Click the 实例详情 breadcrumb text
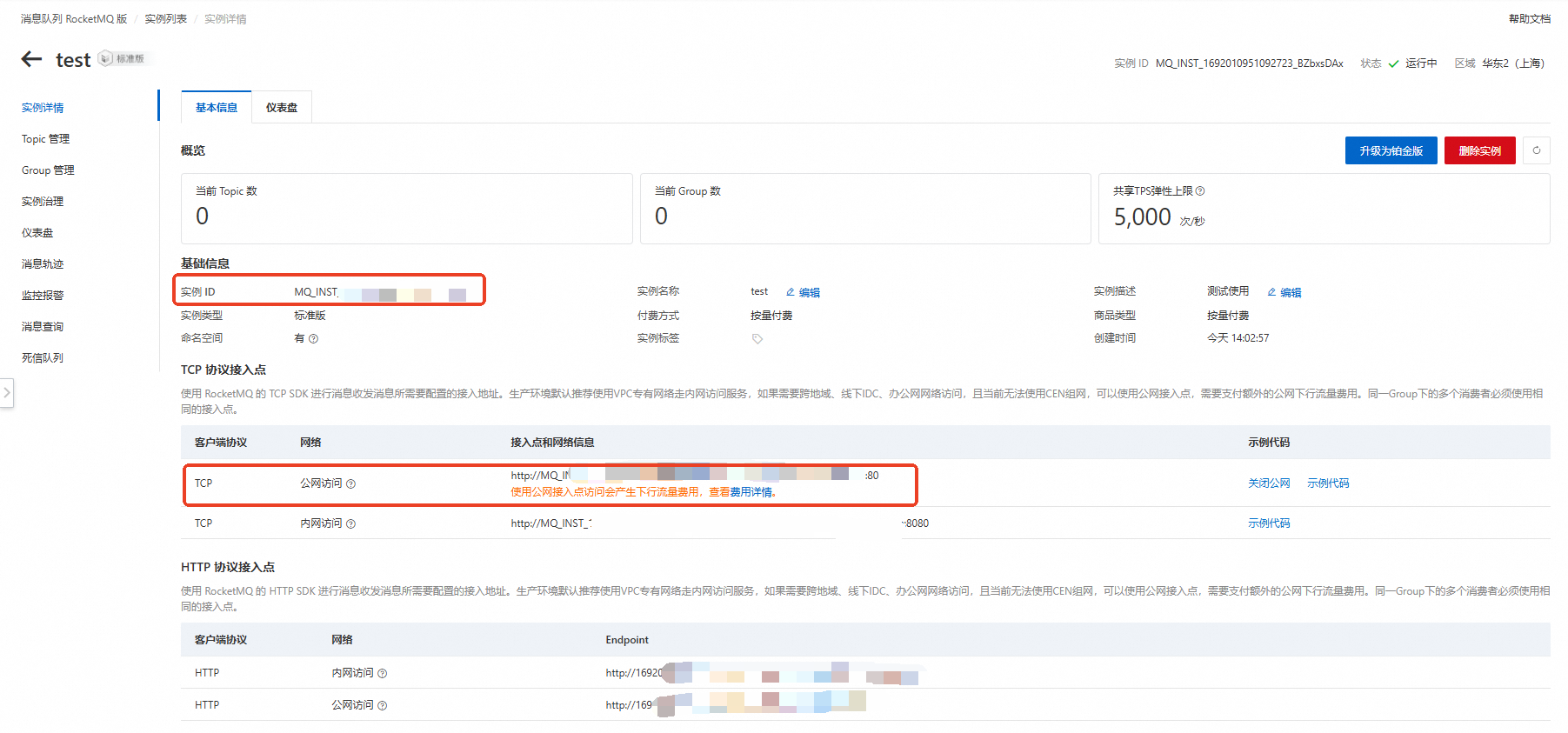 tap(225, 19)
